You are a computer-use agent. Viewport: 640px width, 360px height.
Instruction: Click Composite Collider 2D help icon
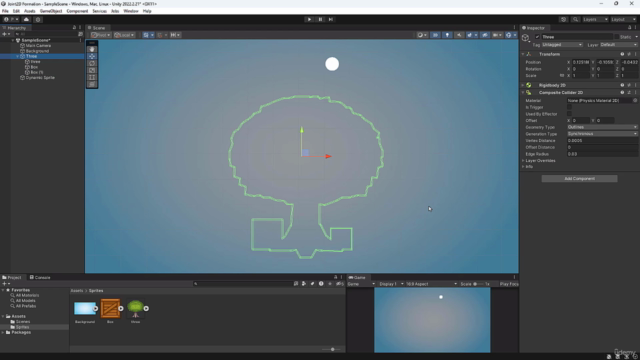[622, 92]
